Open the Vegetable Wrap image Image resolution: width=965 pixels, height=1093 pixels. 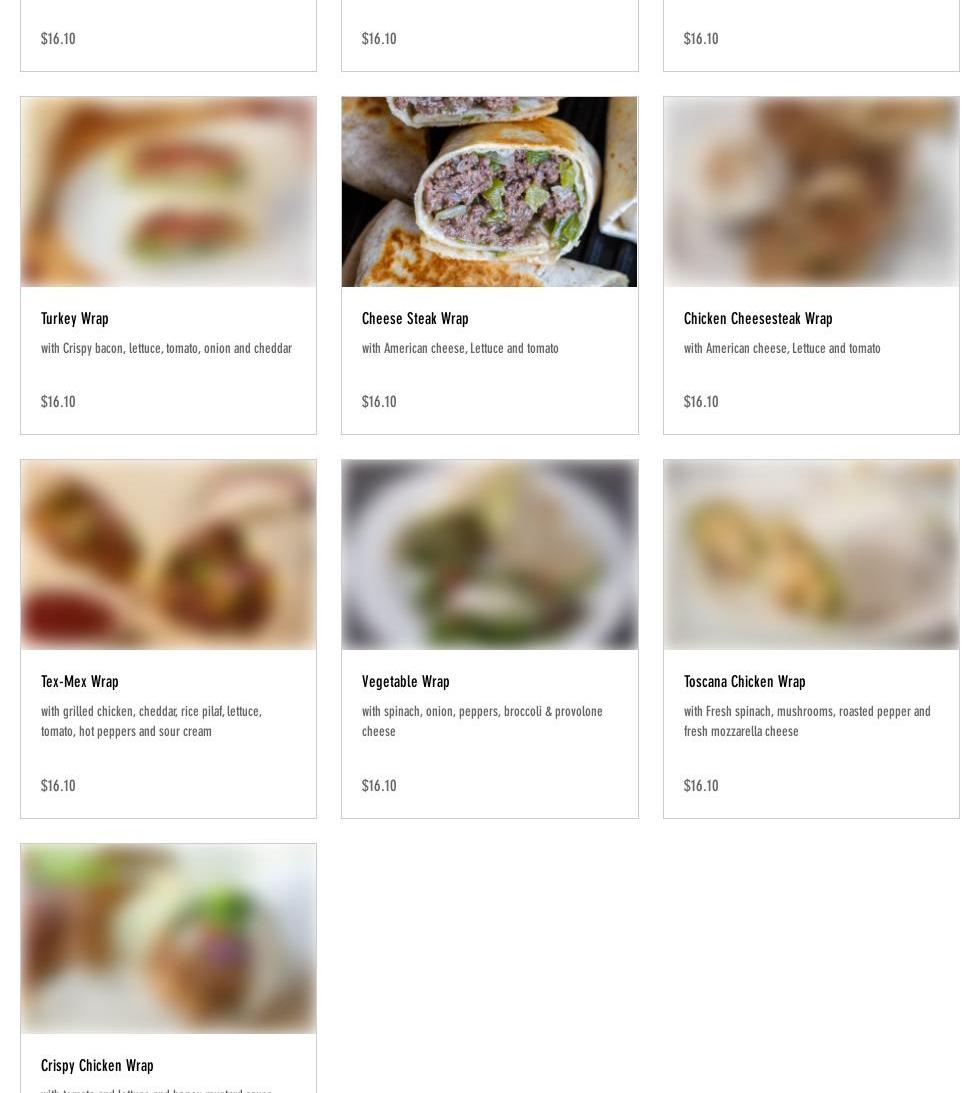coord(489,555)
